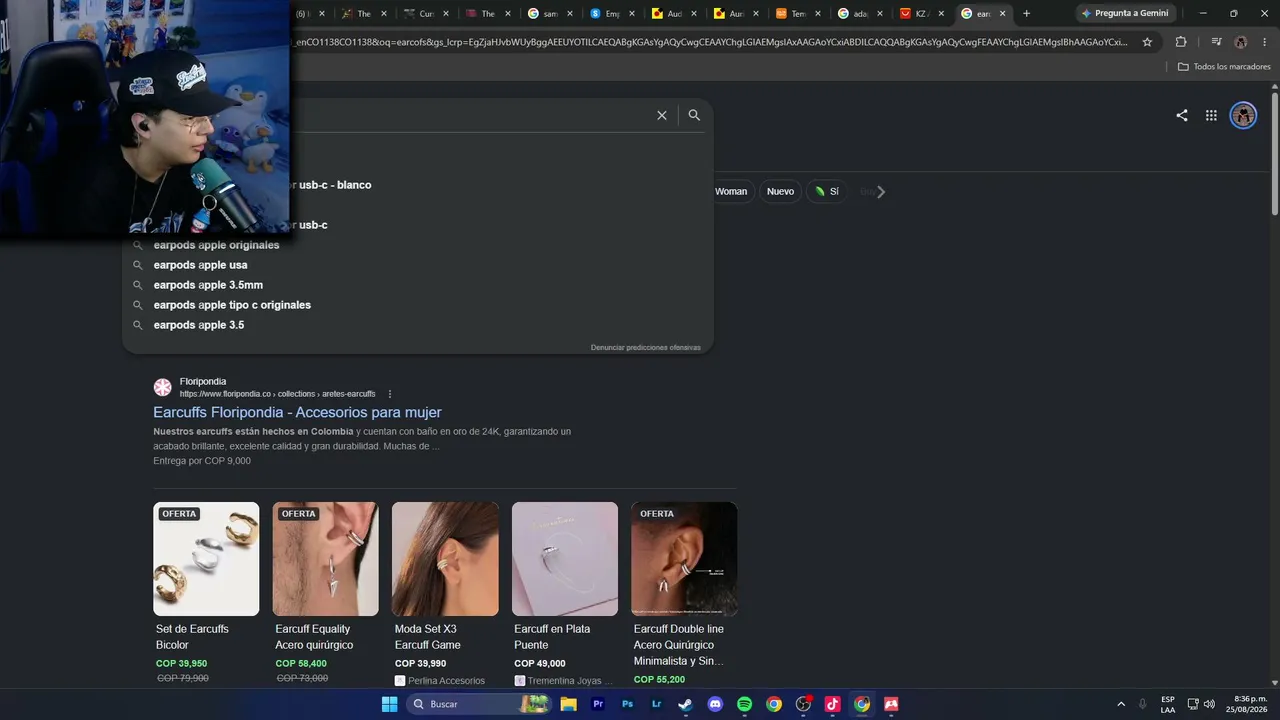
Task: Open the volume icon in system tray
Action: click(x=1209, y=704)
